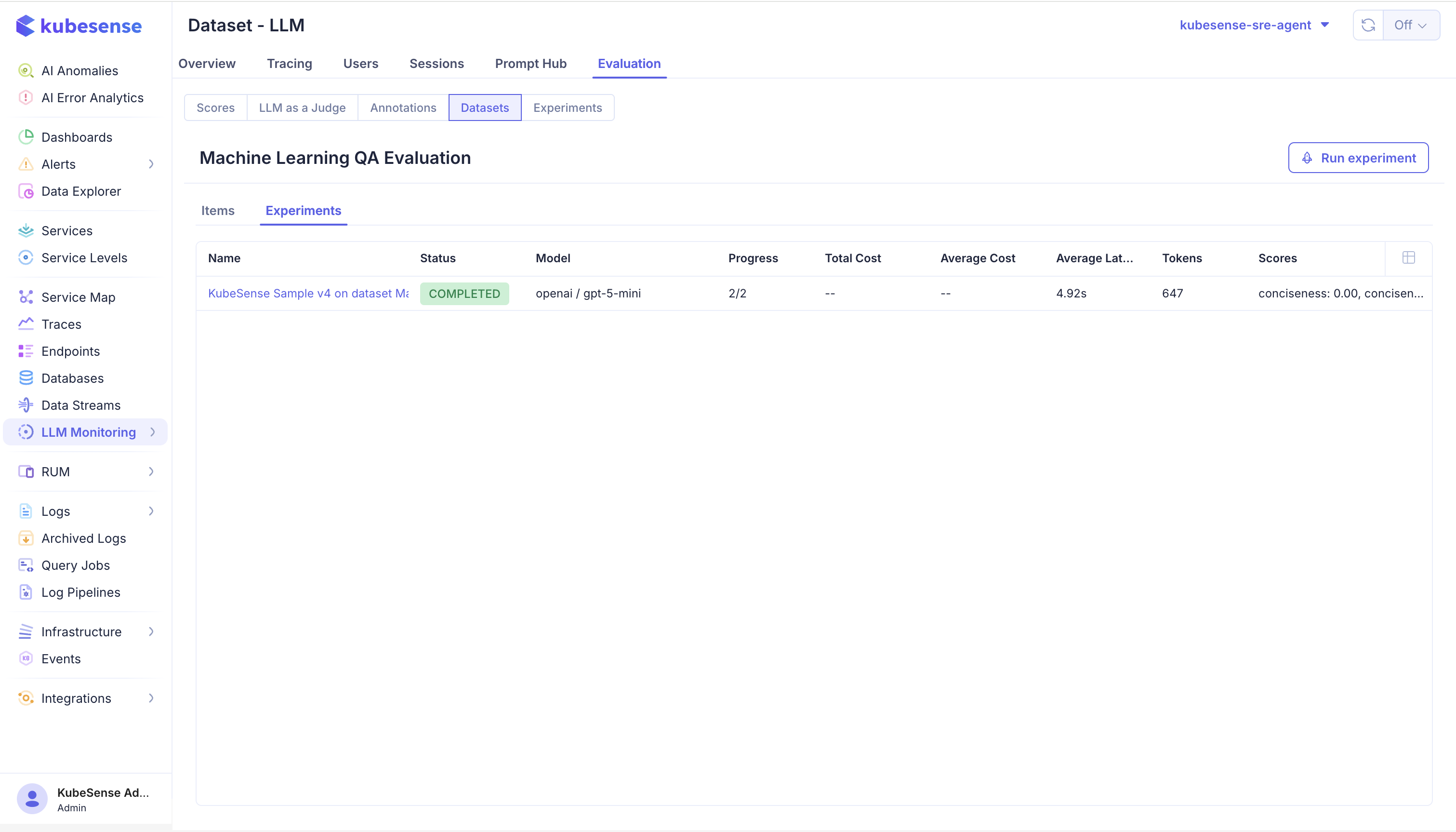Select Scores sub-tab

(216, 107)
